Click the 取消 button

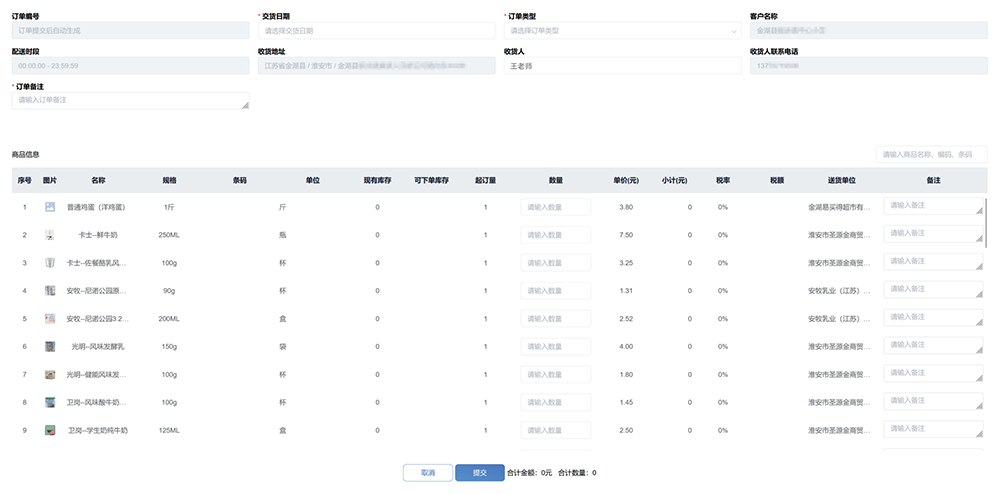(428, 472)
